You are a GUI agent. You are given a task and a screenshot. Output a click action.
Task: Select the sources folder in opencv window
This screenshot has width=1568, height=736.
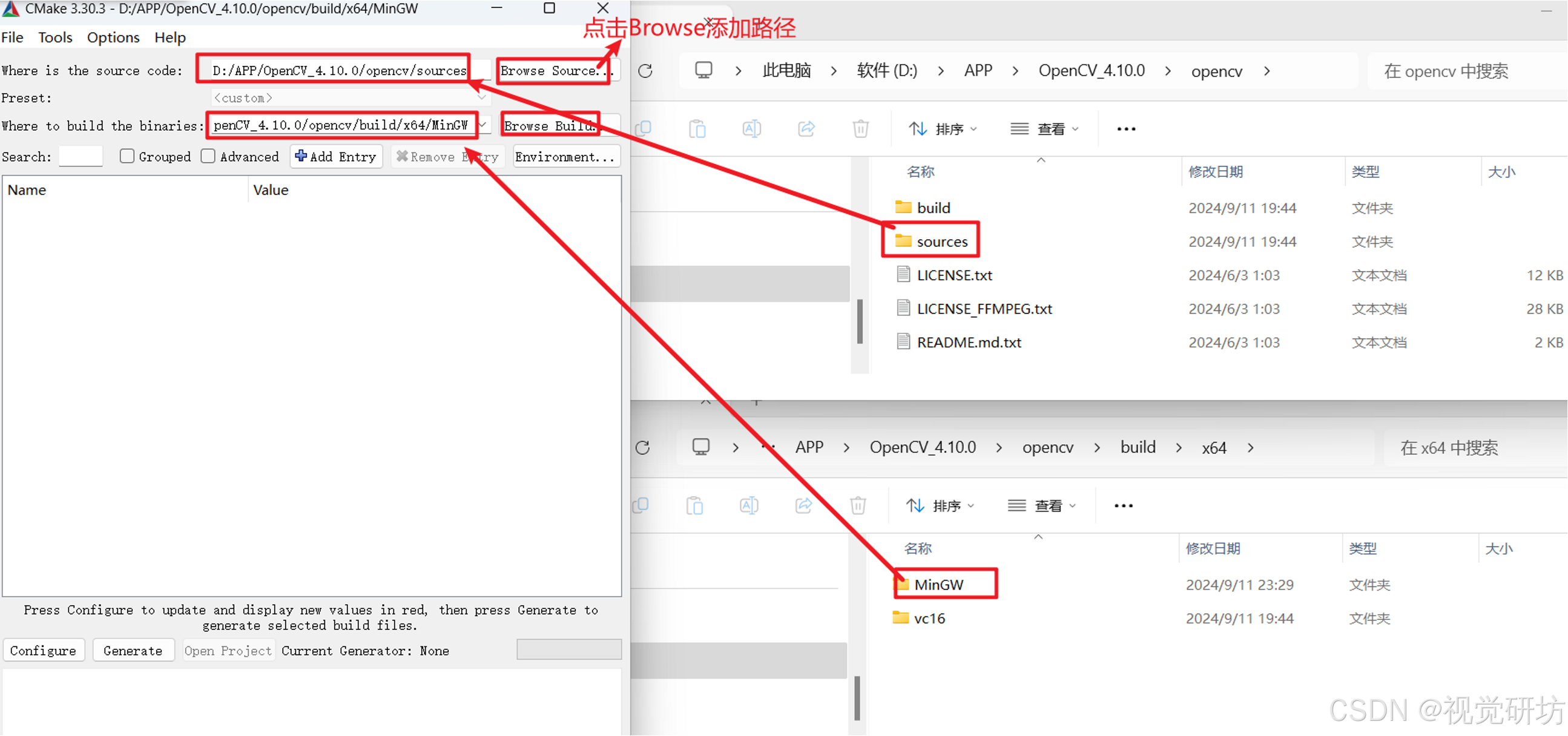pyautogui.click(x=931, y=241)
